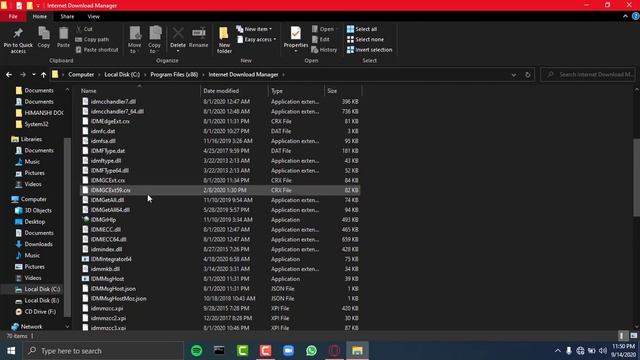This screenshot has width=640, height=360.
Task: Click Program Files (x86) in address bar
Action: click(174, 75)
